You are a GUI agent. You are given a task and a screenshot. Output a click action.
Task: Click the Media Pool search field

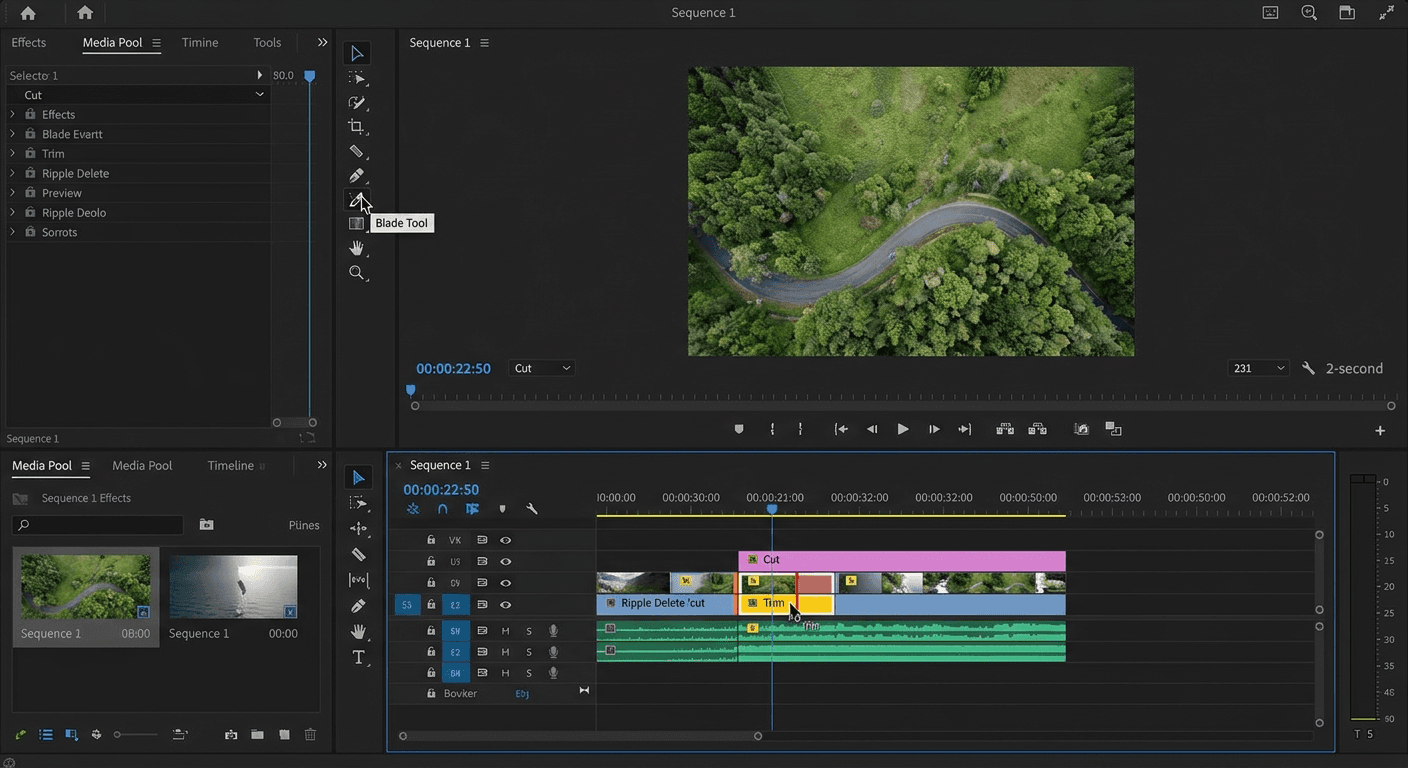point(98,525)
